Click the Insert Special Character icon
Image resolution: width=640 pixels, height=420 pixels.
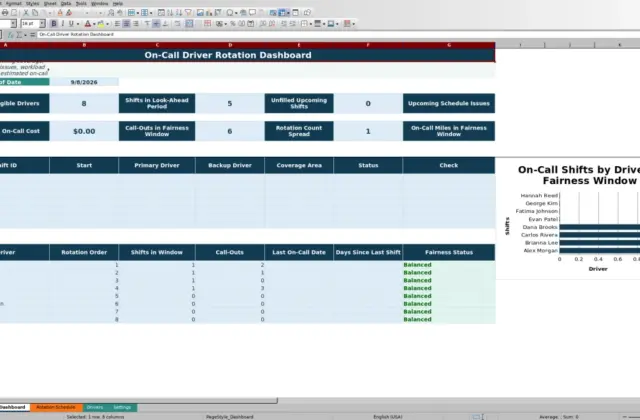(x=230, y=13)
